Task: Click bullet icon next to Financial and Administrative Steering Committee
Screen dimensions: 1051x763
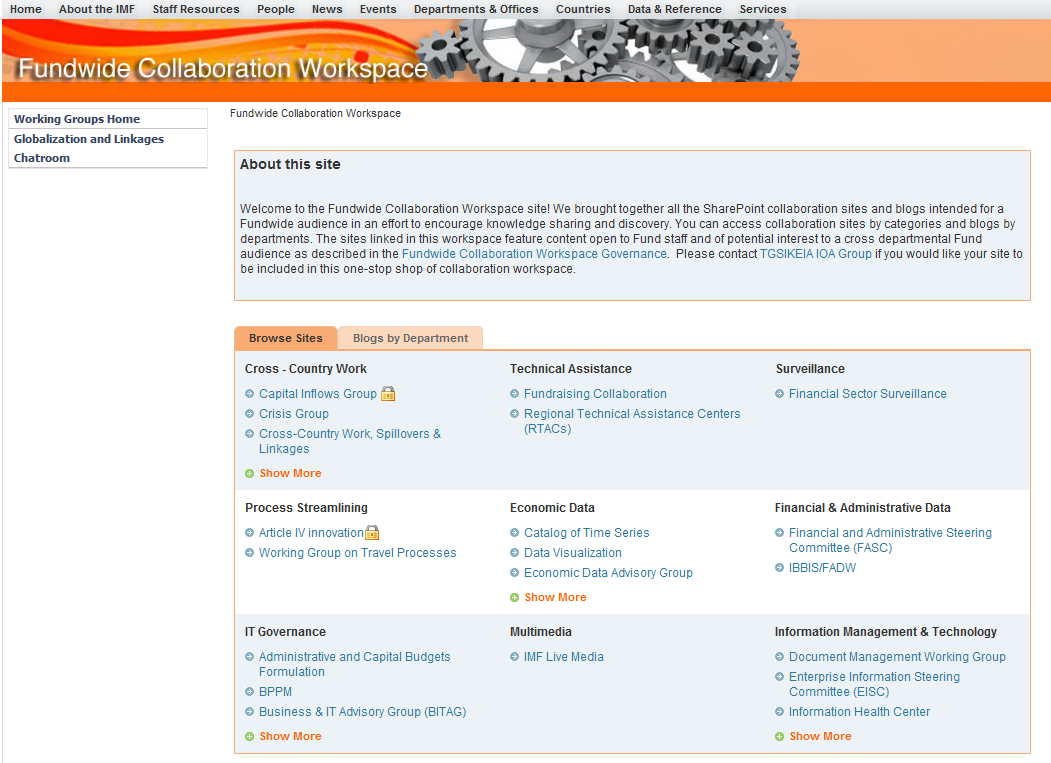Action: (779, 532)
